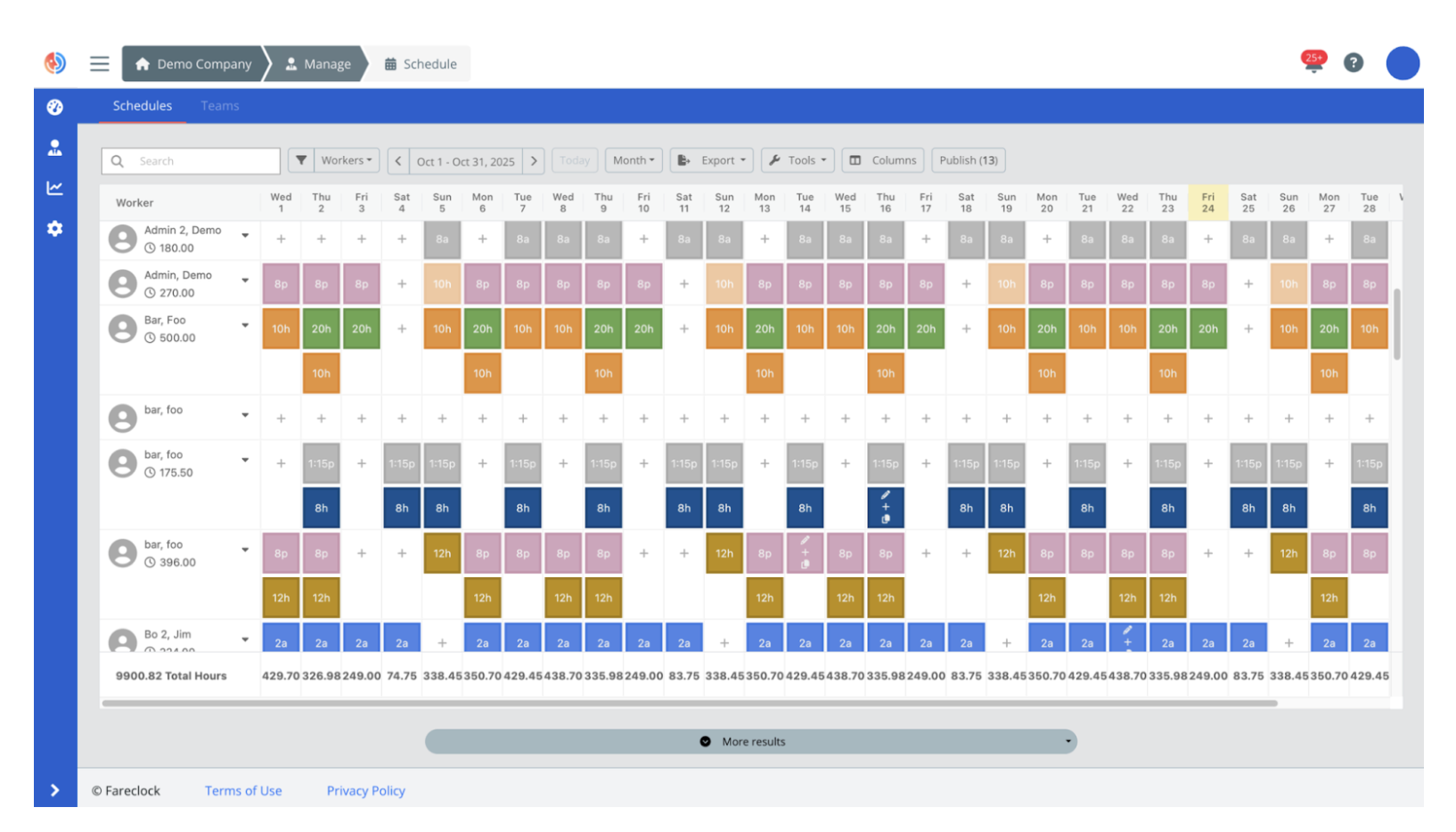Open the reports chart icon in sidebar

point(55,188)
